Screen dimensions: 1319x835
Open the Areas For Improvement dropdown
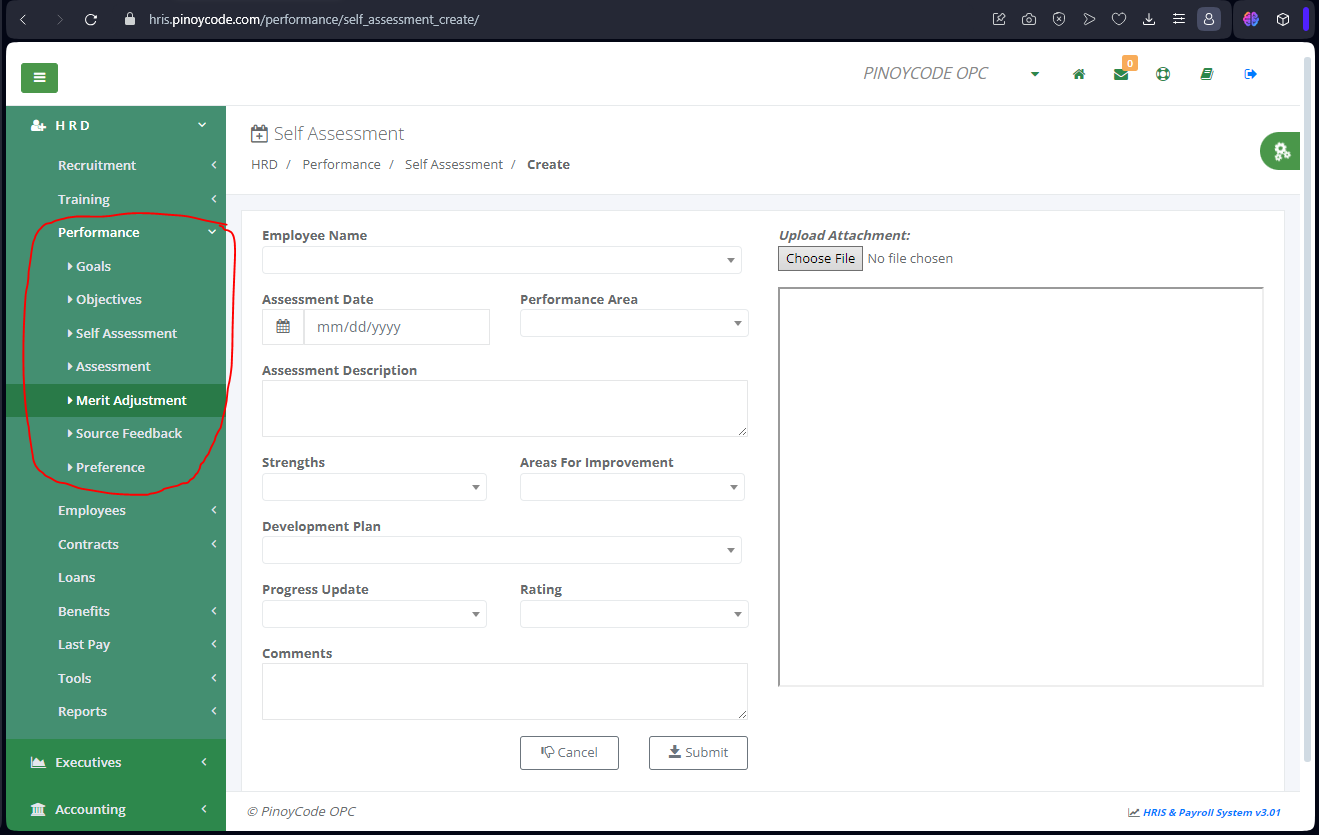(x=632, y=487)
